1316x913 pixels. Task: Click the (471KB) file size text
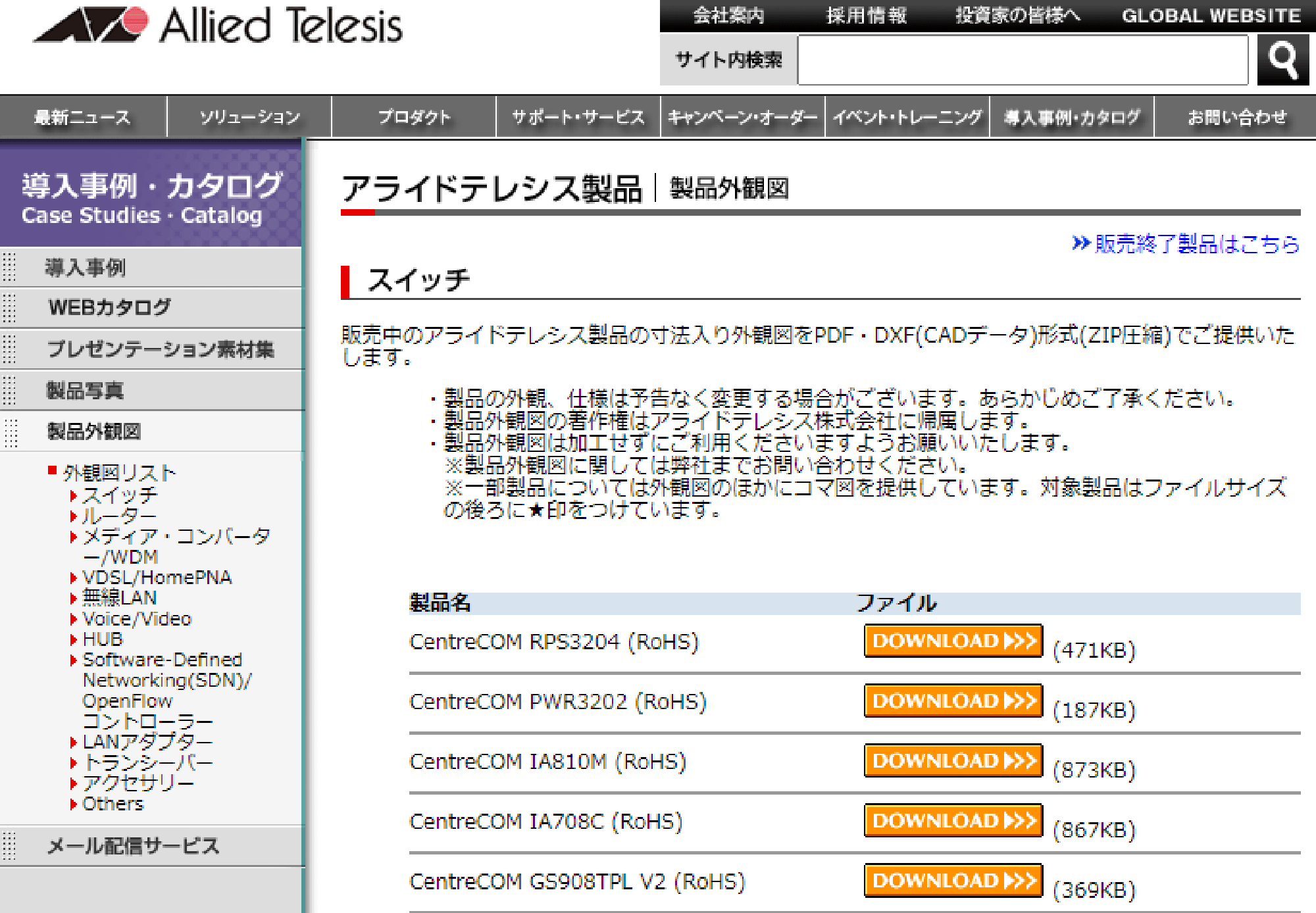click(x=1094, y=650)
